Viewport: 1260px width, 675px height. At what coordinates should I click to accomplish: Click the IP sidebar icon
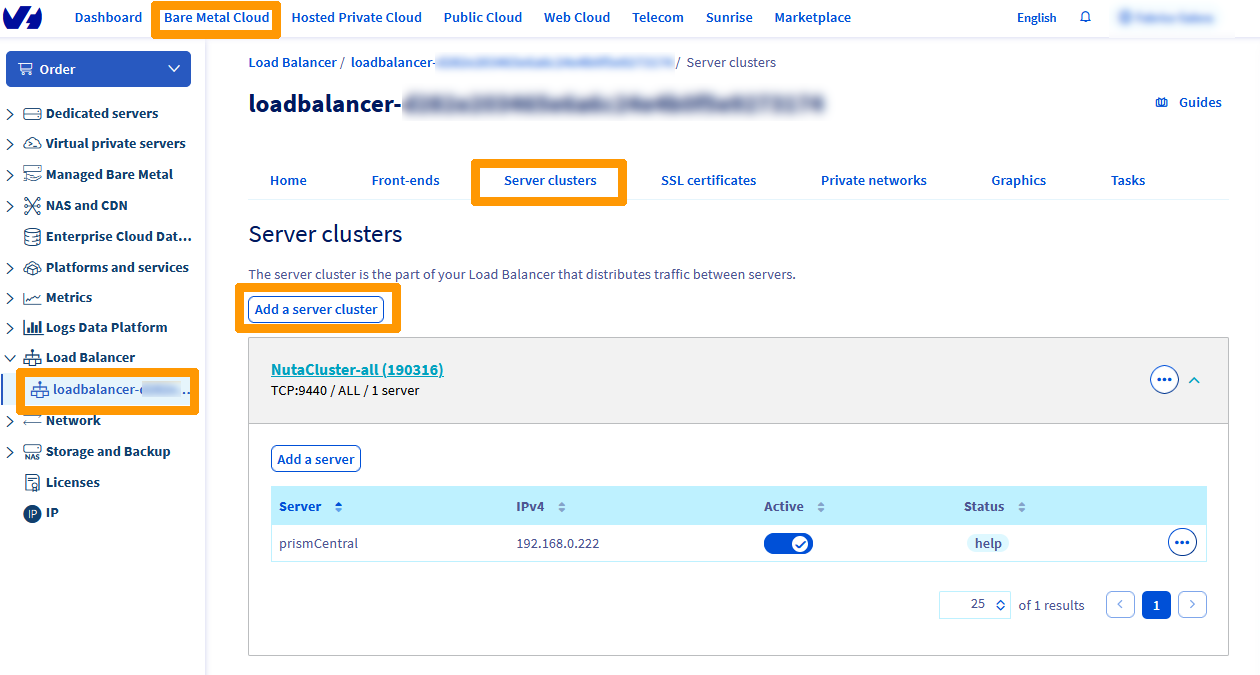pyautogui.click(x=30, y=512)
